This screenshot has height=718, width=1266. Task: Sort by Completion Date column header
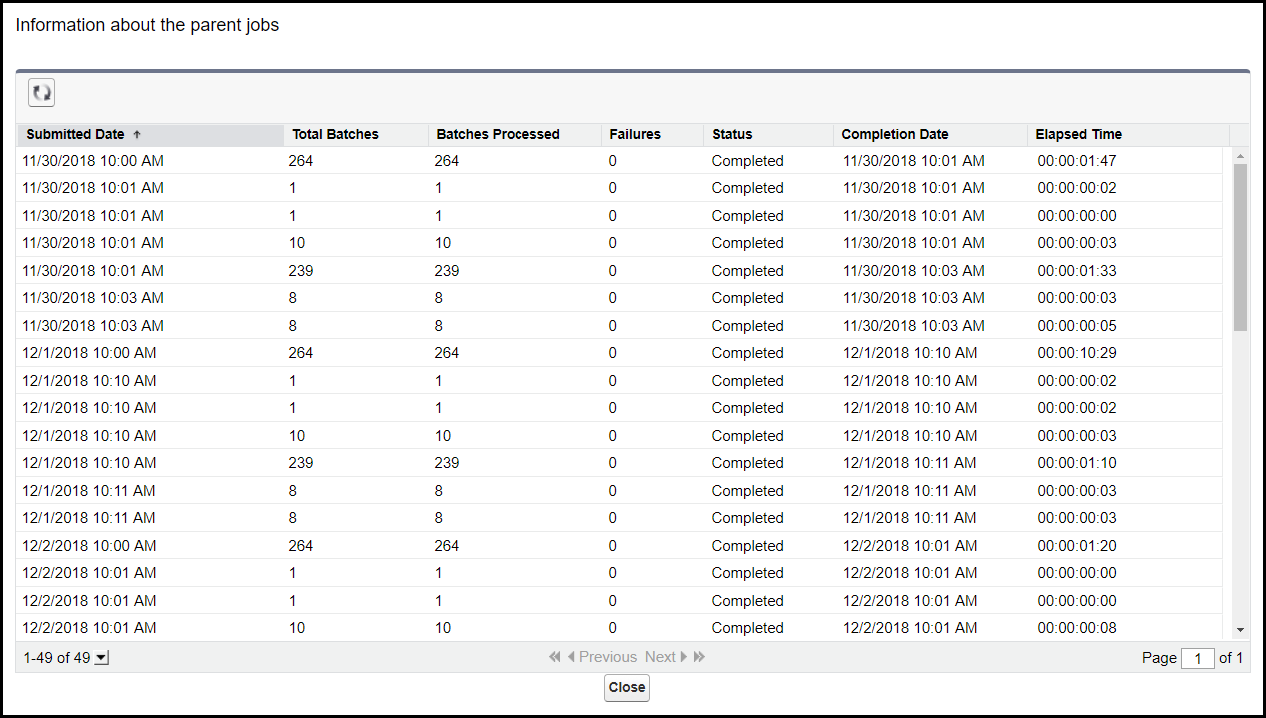[895, 134]
